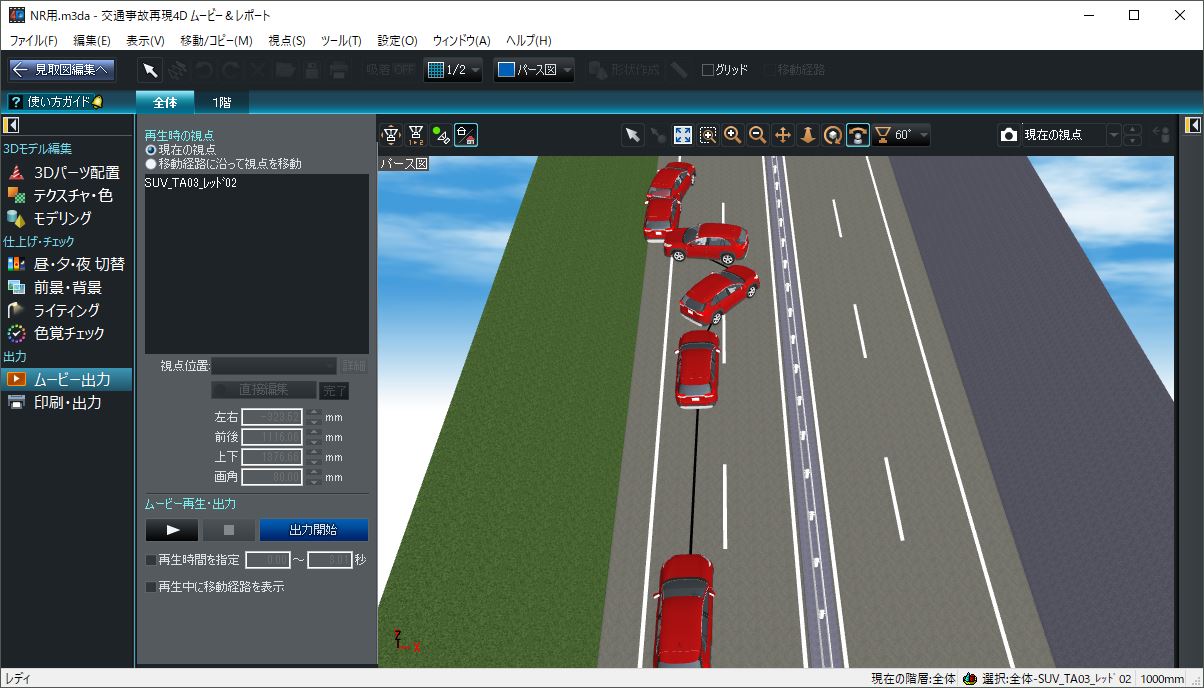Click the zoom in magnifier icon
1204x688 pixels.
pos(733,135)
